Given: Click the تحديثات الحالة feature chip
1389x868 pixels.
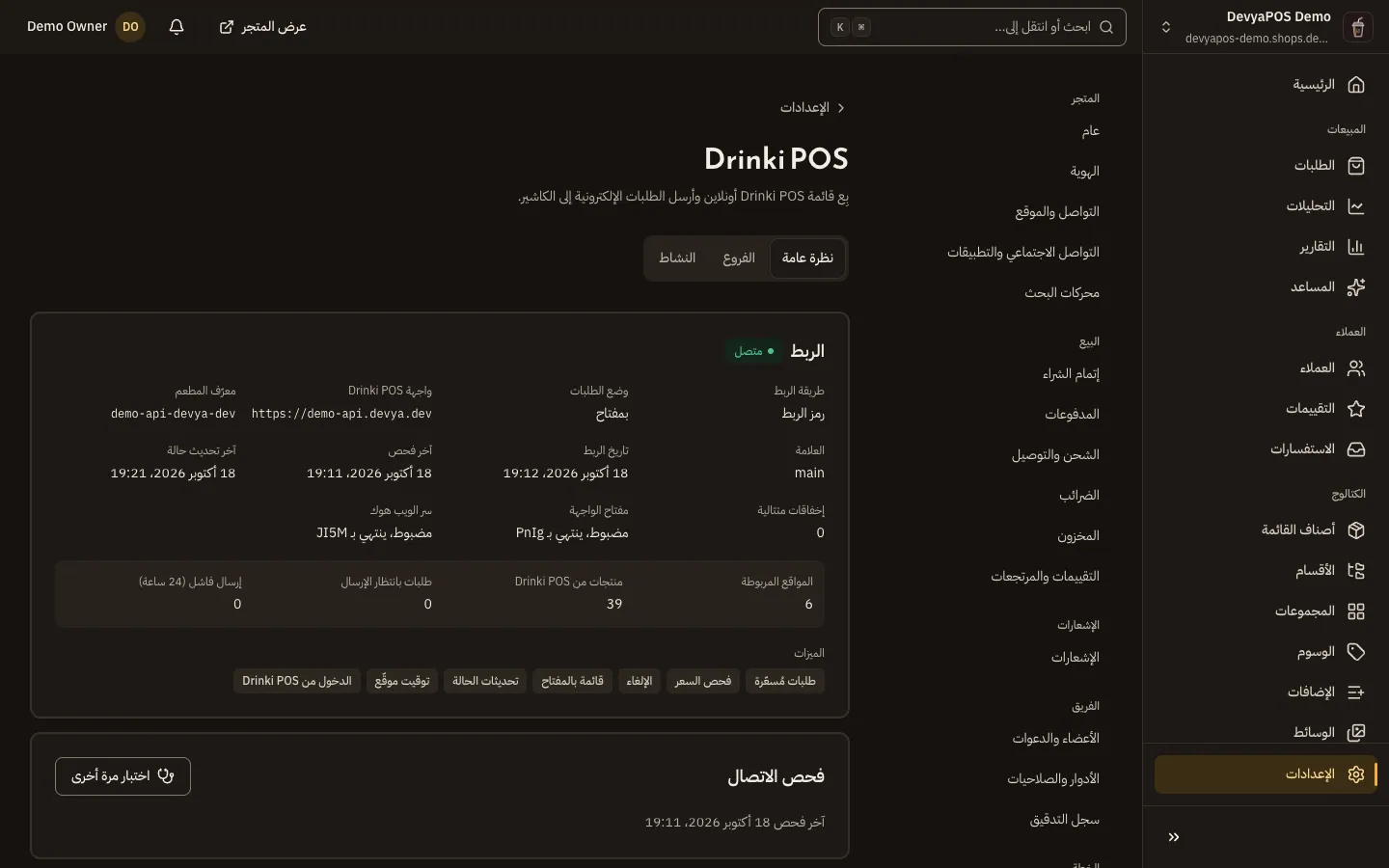Looking at the screenshot, I should [485, 681].
